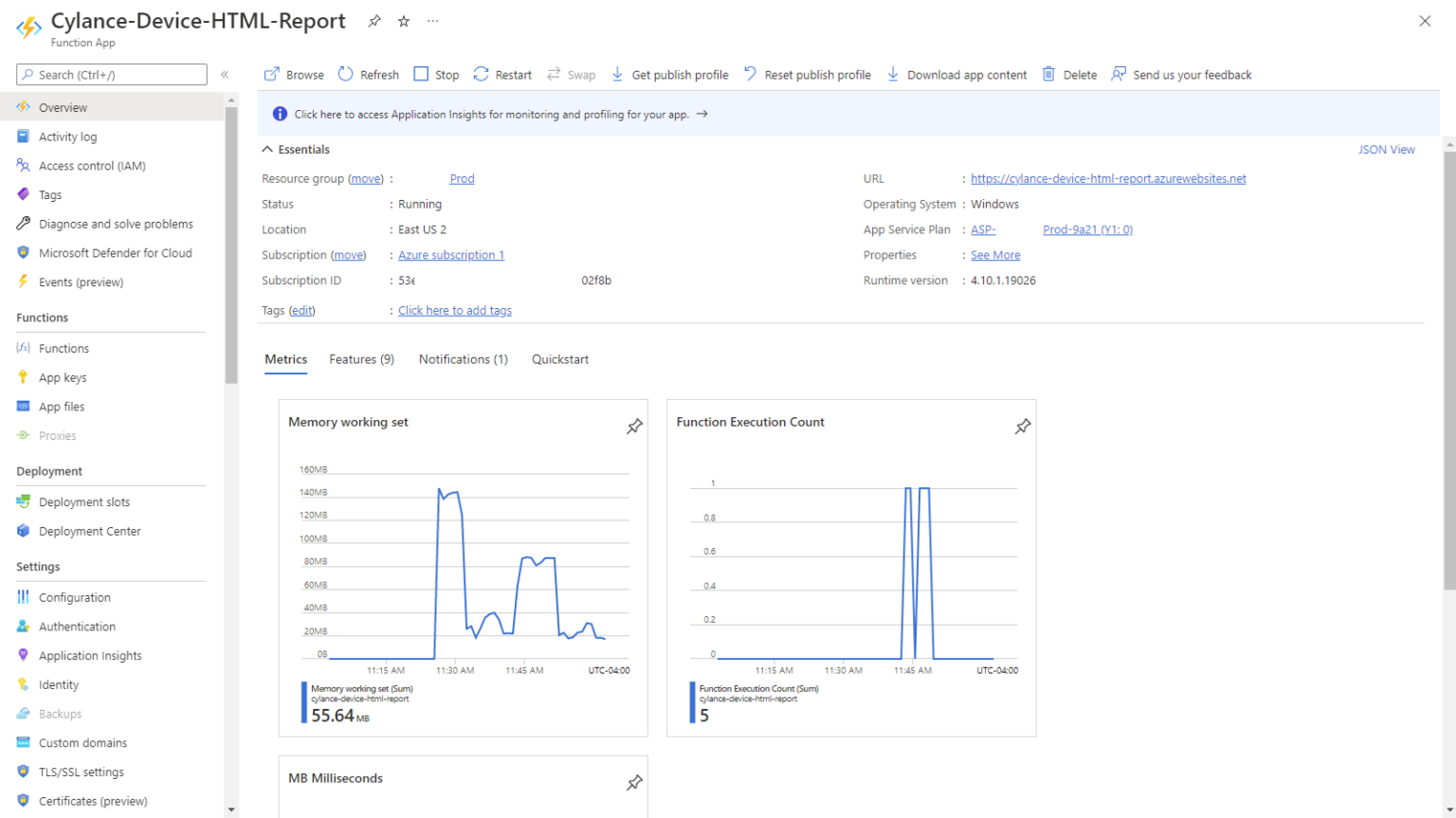Close the Function App blade
The height and width of the screenshot is (818, 1456).
pyautogui.click(x=1425, y=21)
